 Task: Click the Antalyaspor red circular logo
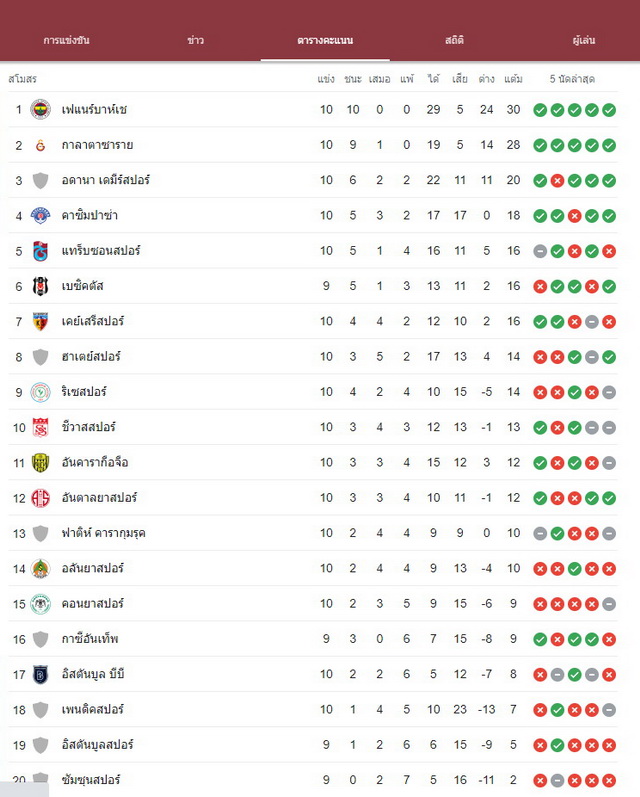40,498
